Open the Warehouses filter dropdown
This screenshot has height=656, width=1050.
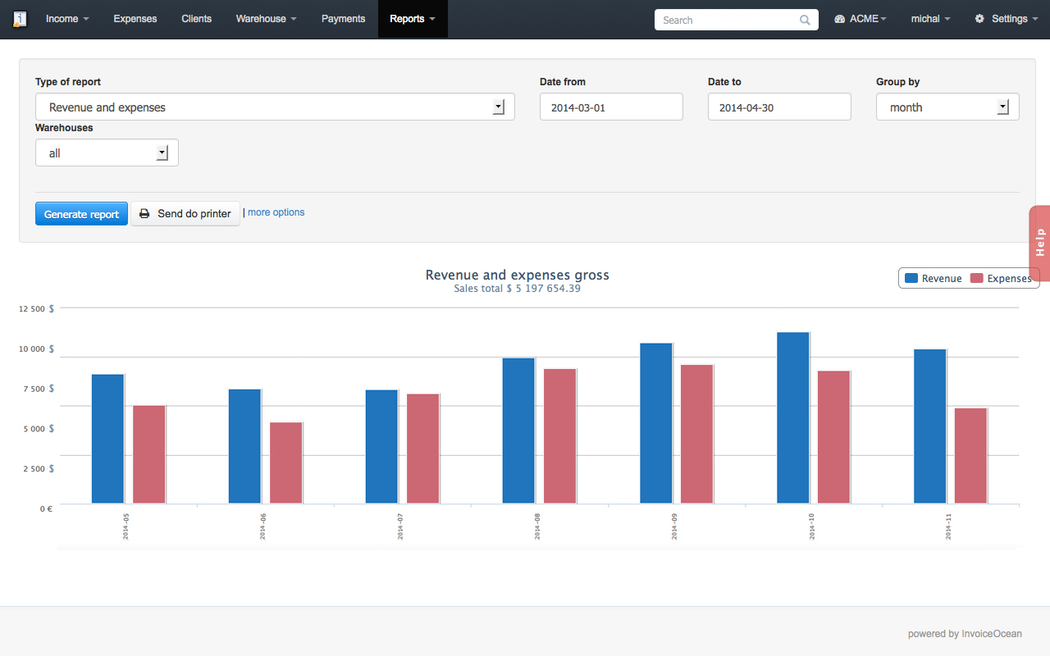tap(107, 153)
